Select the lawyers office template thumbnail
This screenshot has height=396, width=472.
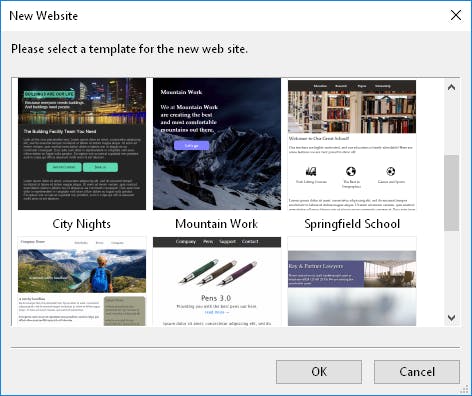352,281
